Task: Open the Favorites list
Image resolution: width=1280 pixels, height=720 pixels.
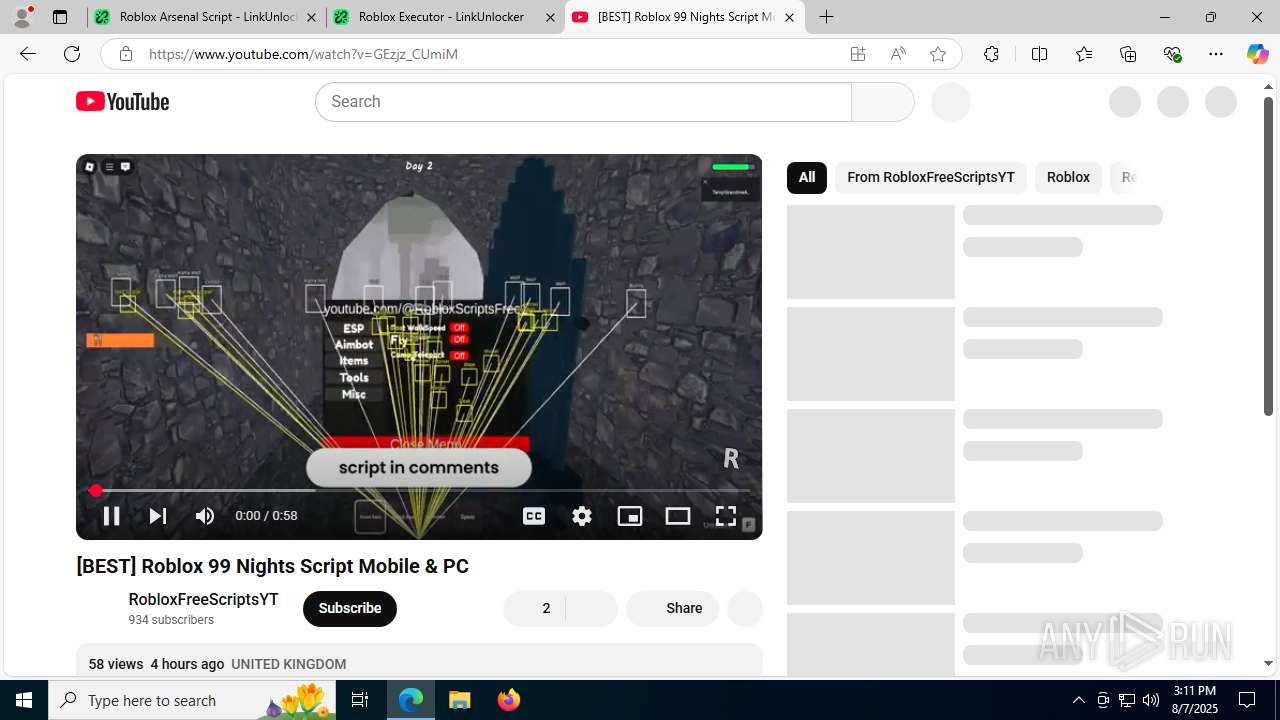Action: click(1084, 54)
